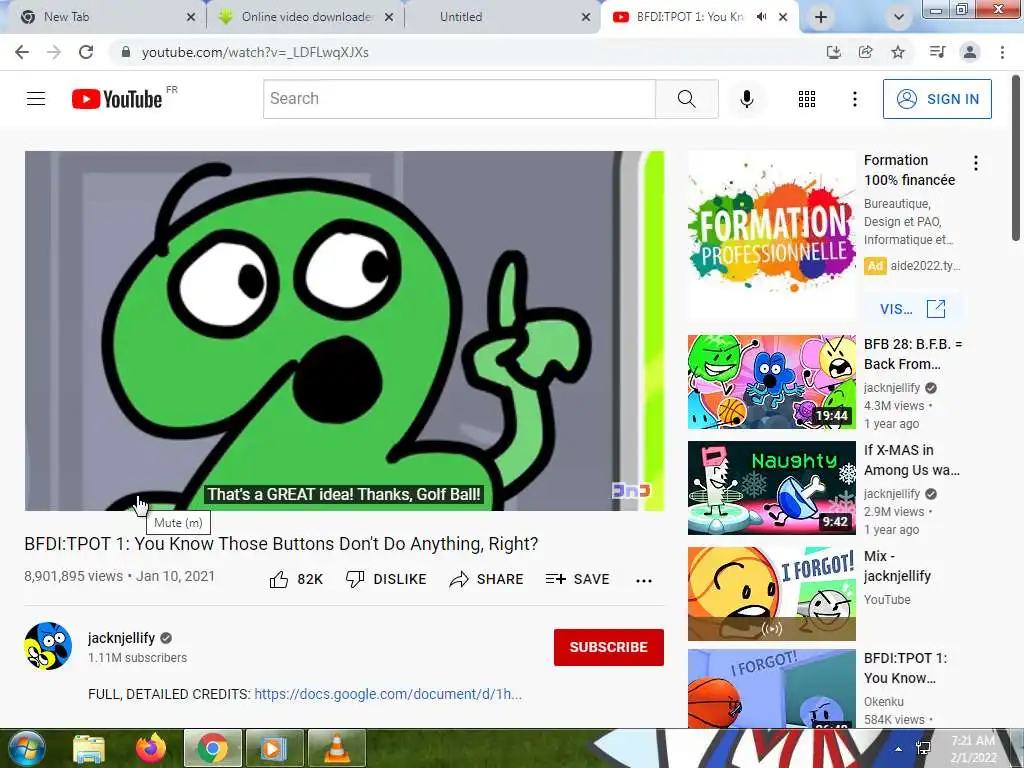1024x768 pixels.
Task: Open Chrome three-dot menu
Action: (1002, 52)
